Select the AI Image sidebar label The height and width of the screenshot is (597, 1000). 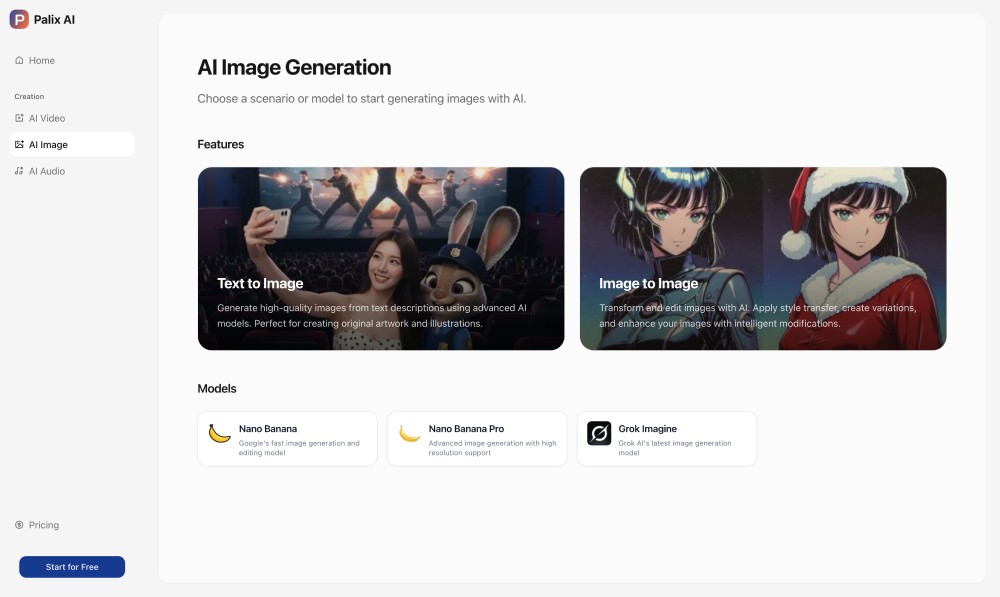point(48,145)
